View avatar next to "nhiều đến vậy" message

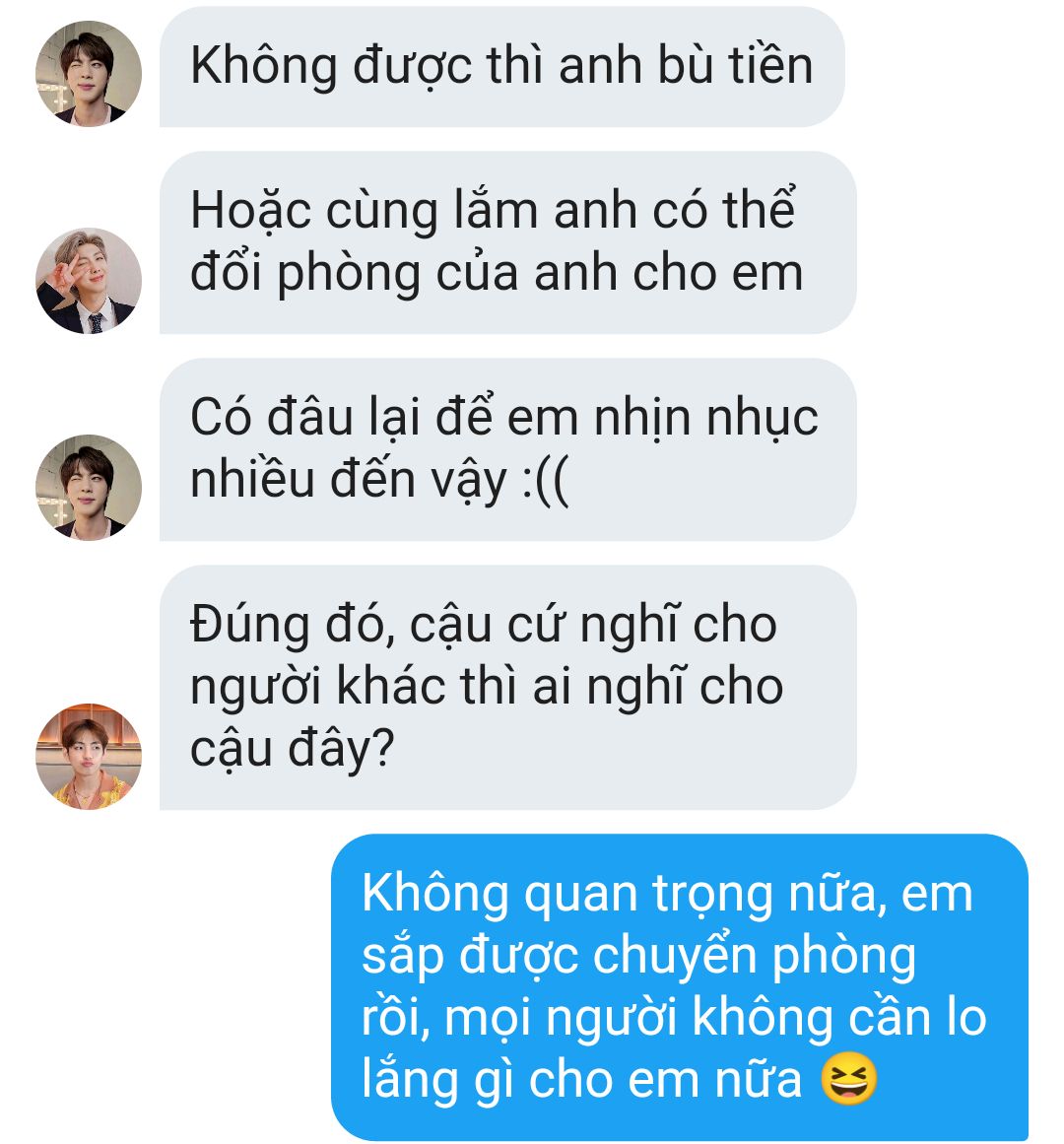coord(89,488)
